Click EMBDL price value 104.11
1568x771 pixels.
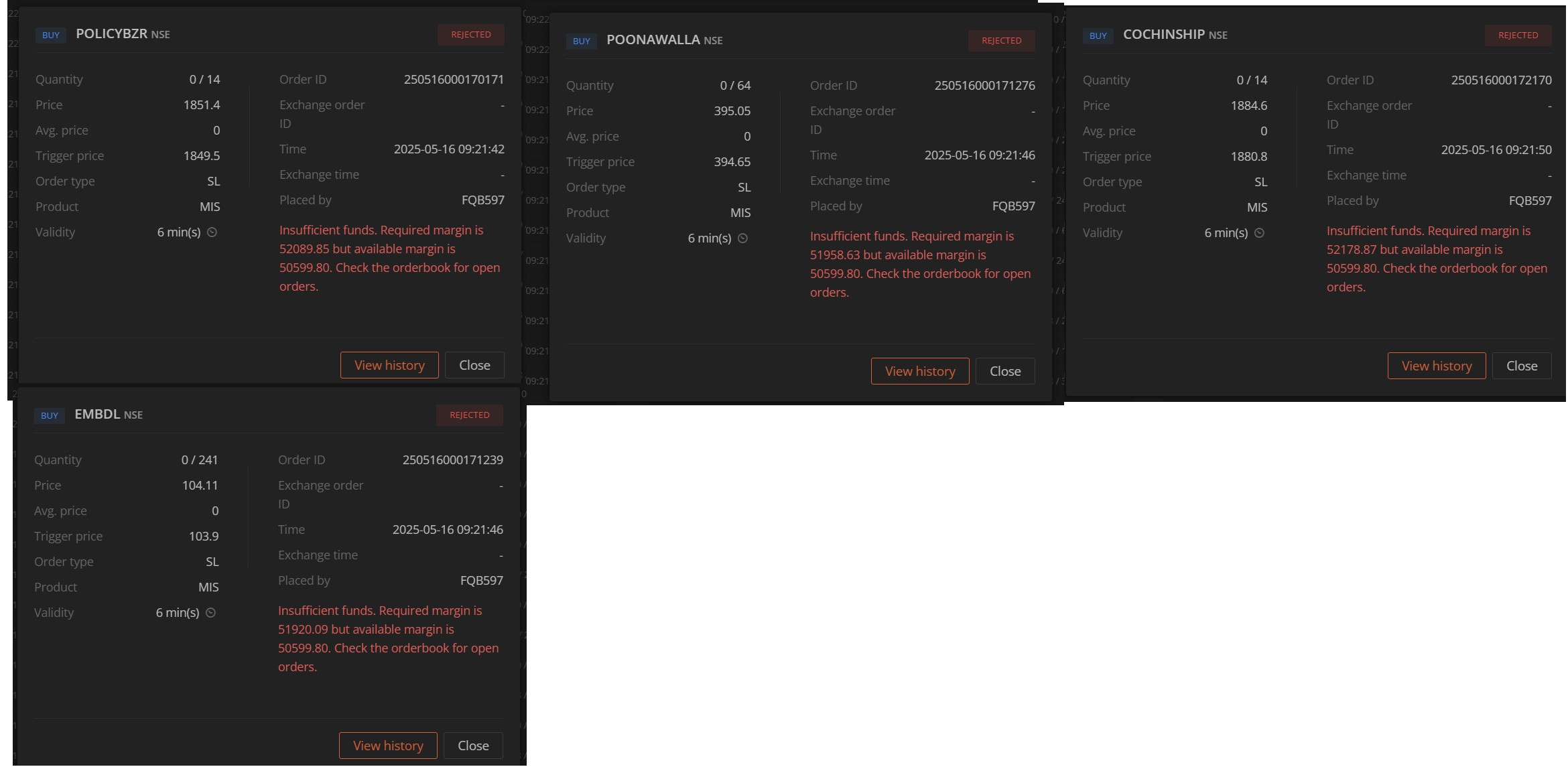click(200, 486)
